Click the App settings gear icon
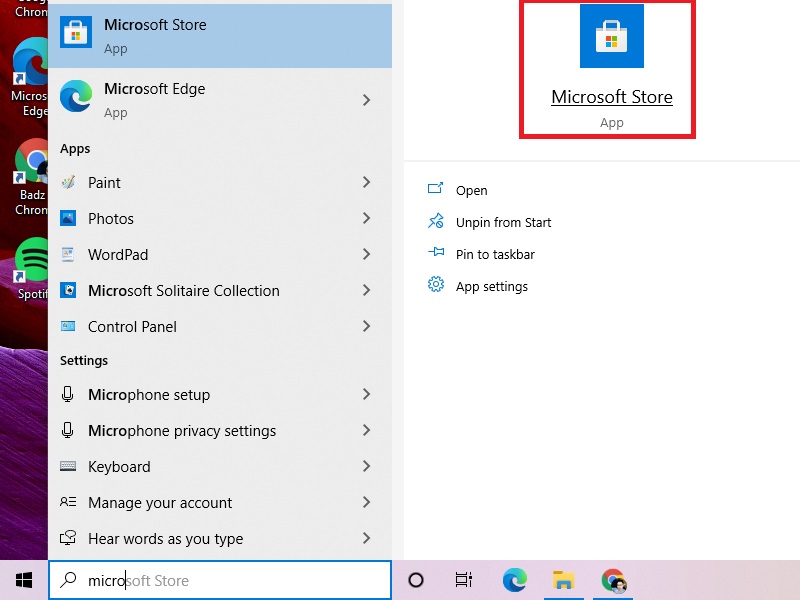This screenshot has width=800, height=600. (436, 284)
